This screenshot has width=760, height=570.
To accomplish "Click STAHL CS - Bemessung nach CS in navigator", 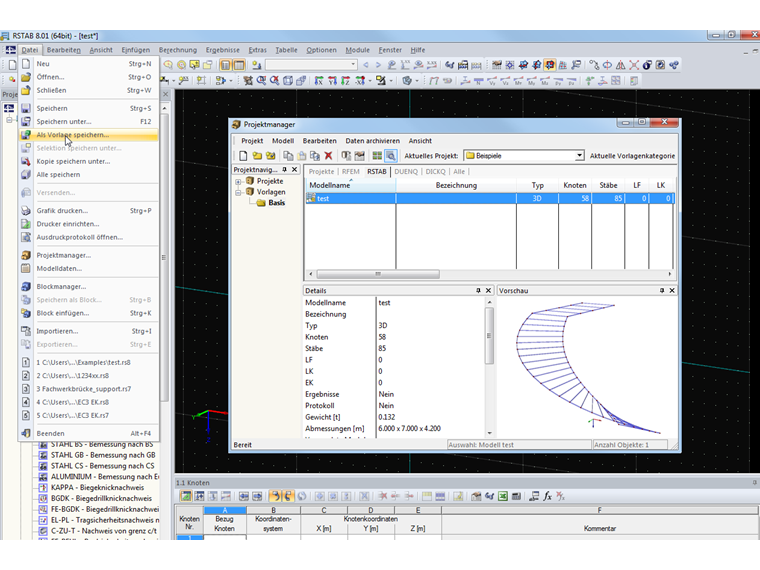I will pyautogui.click(x=103, y=466).
